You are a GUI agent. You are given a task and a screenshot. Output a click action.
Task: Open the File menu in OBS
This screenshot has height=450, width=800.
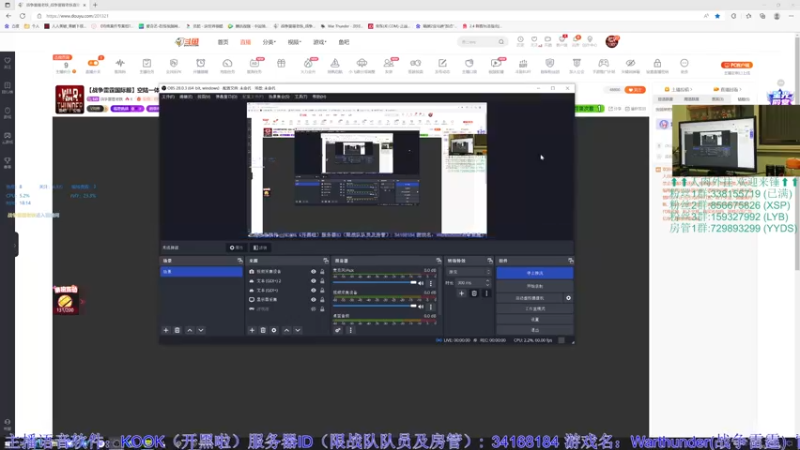(168, 96)
